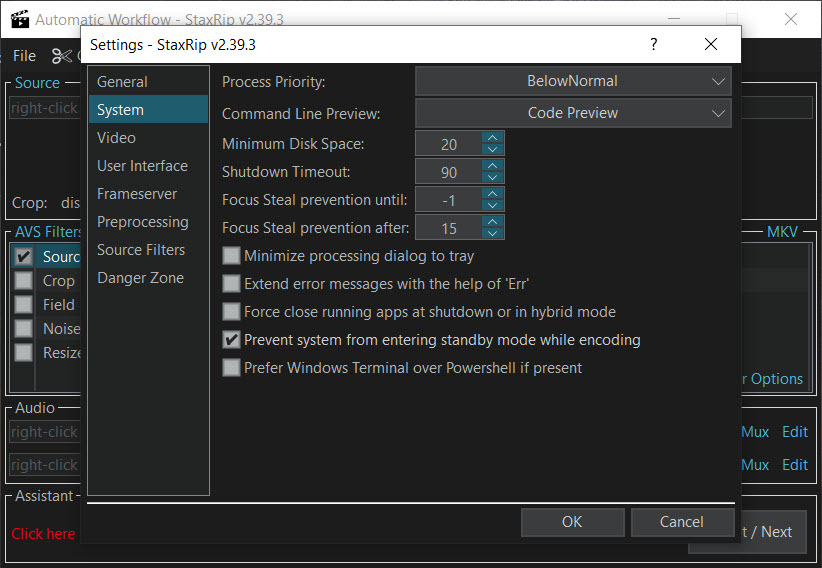Open the File menu in main window
822x568 pixels.
24,56
